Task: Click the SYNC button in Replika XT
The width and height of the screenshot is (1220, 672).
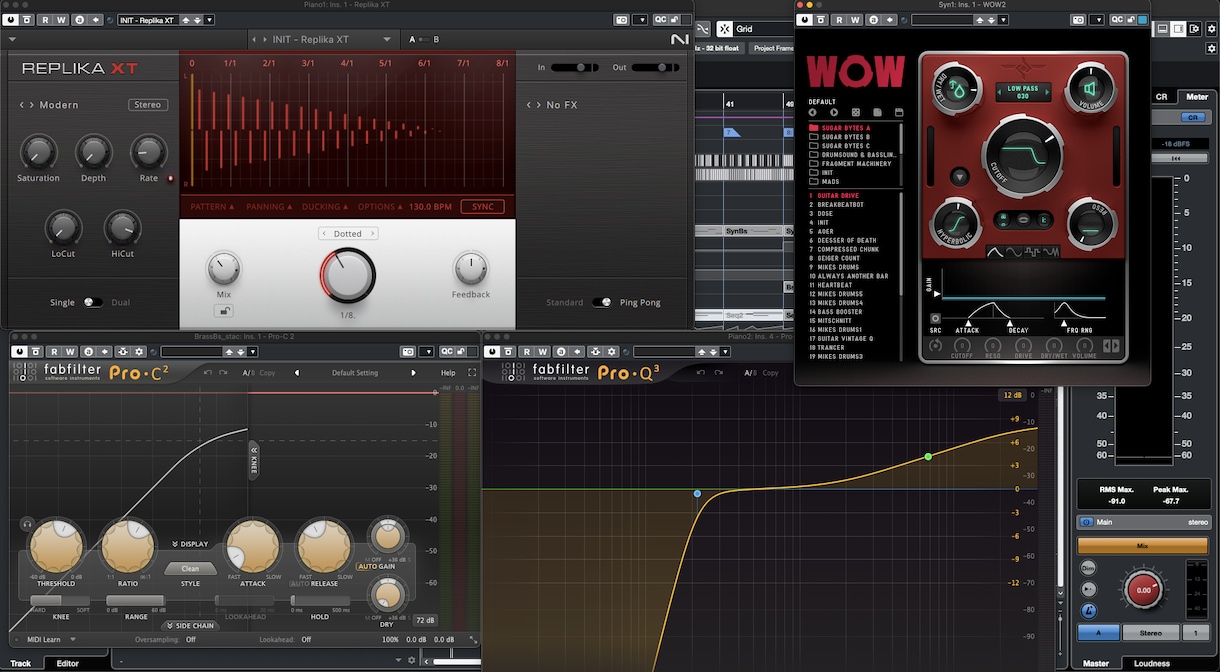Action: [x=482, y=207]
